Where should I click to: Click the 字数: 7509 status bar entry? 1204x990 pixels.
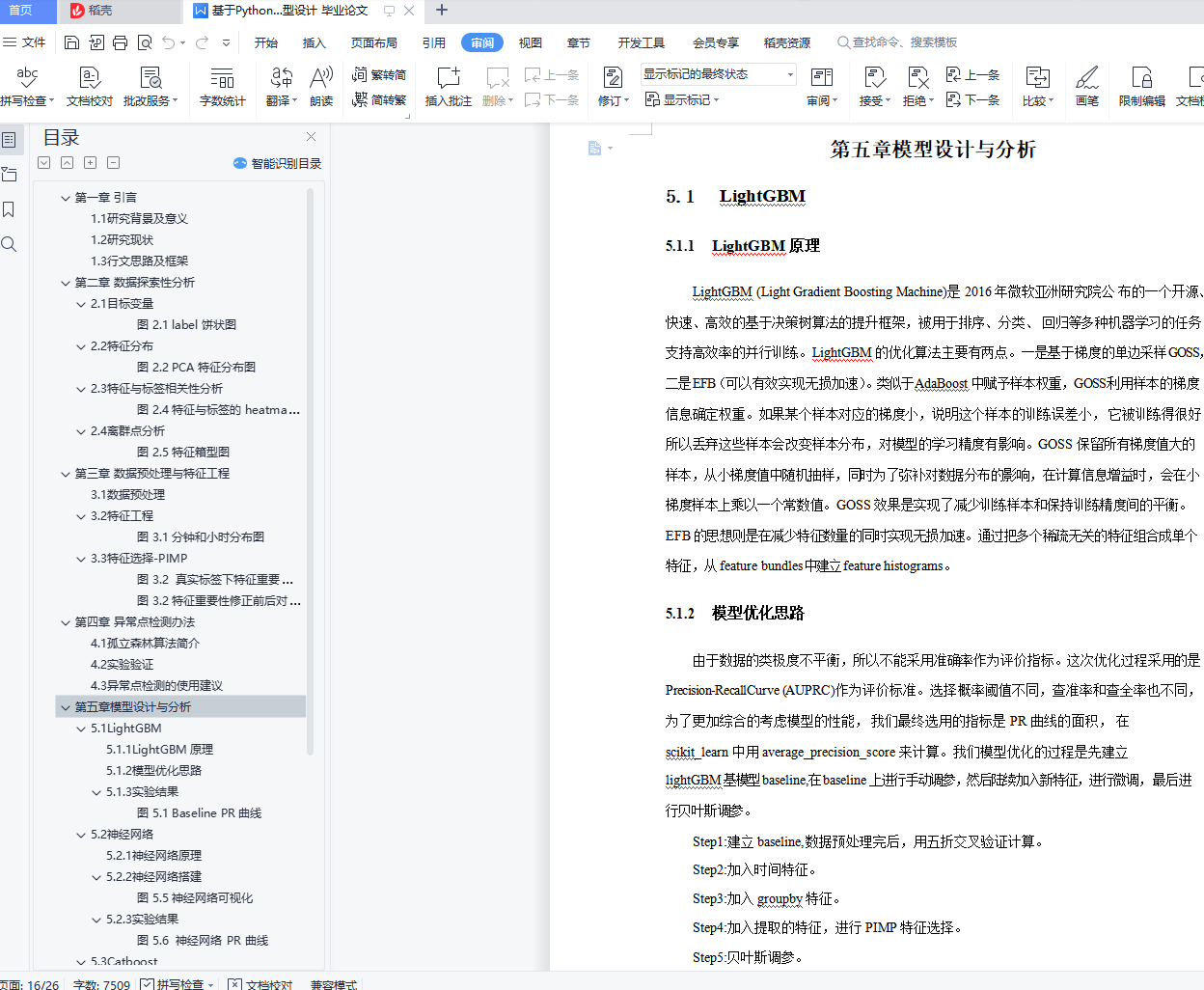pos(101,984)
